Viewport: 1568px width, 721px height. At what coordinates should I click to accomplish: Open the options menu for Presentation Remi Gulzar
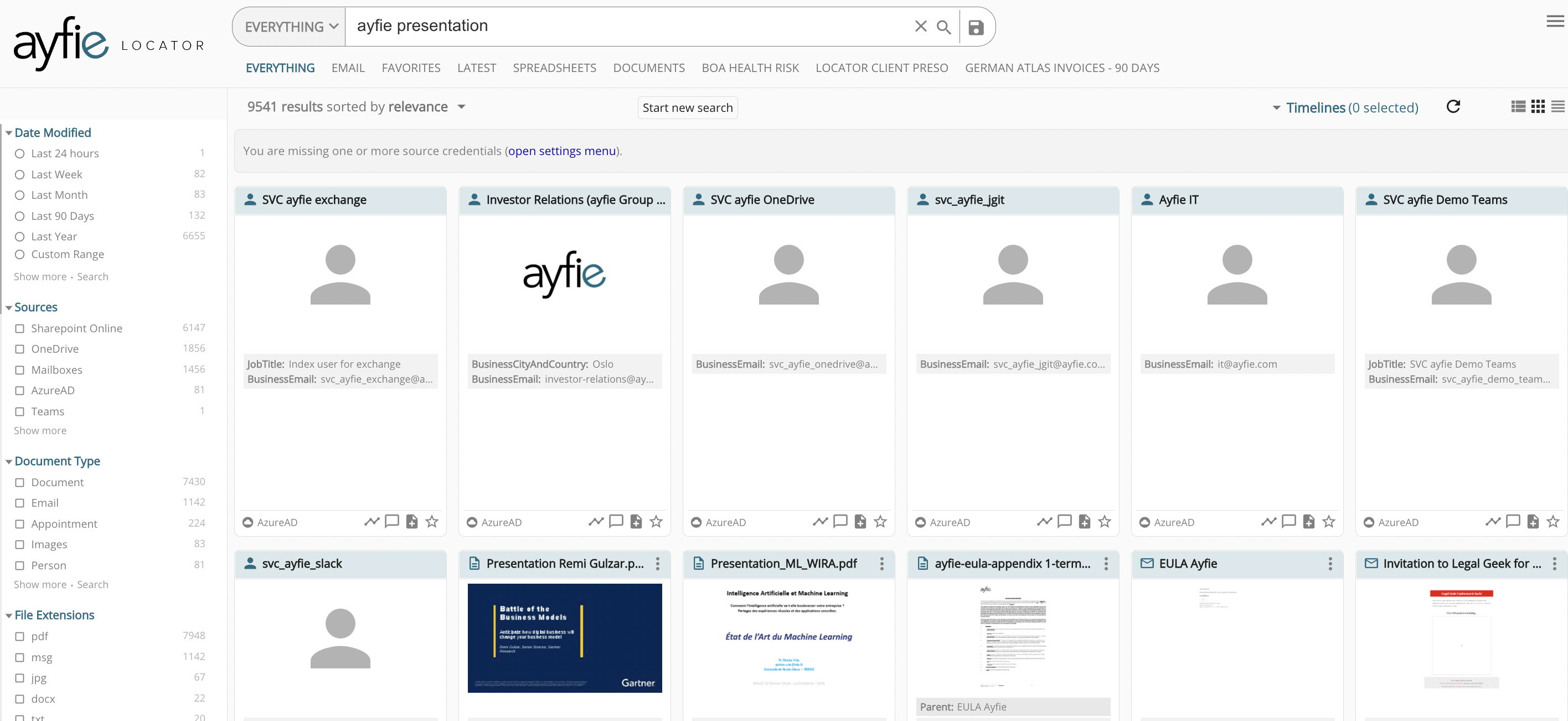tap(657, 563)
